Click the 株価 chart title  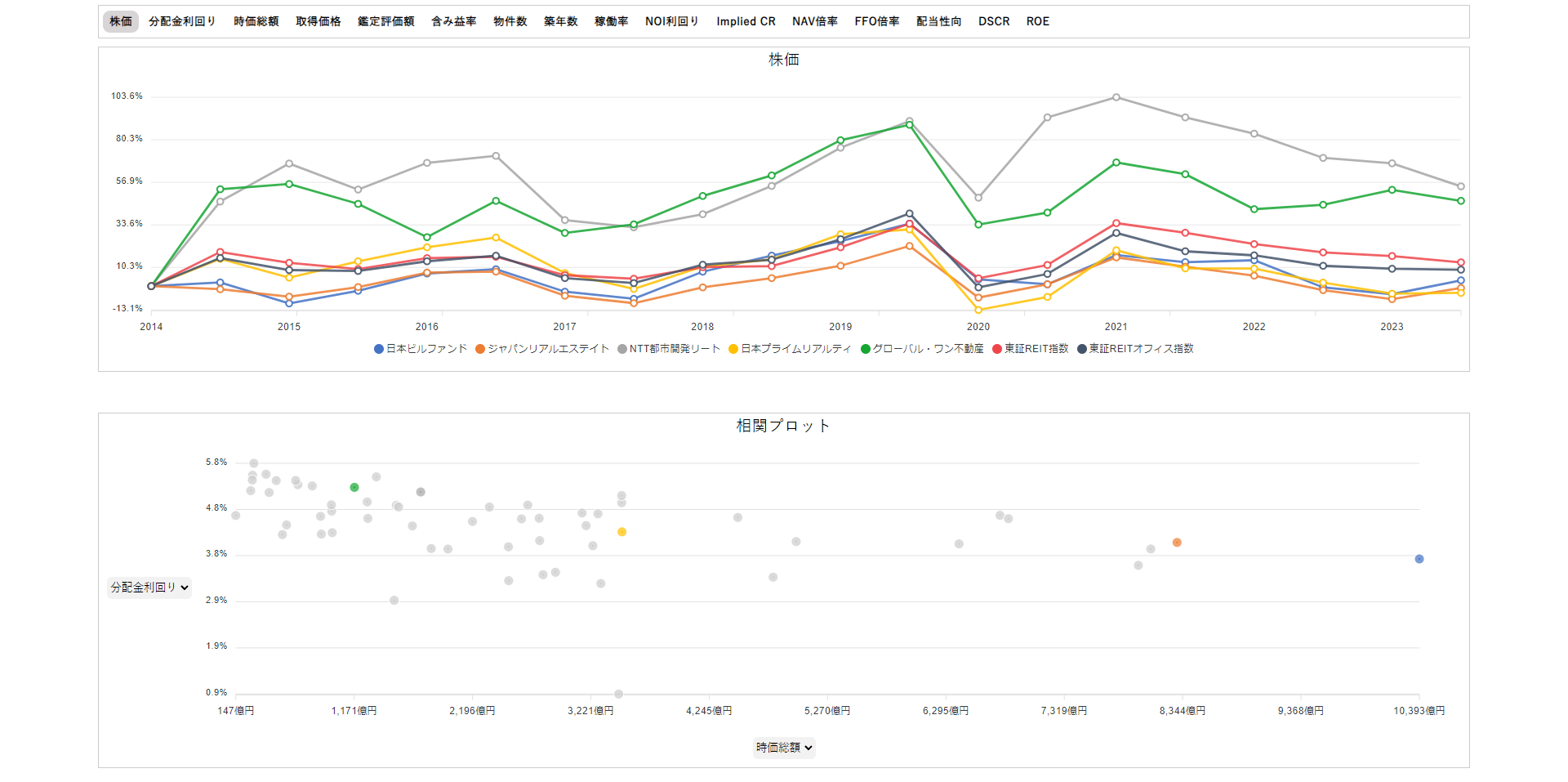(784, 60)
